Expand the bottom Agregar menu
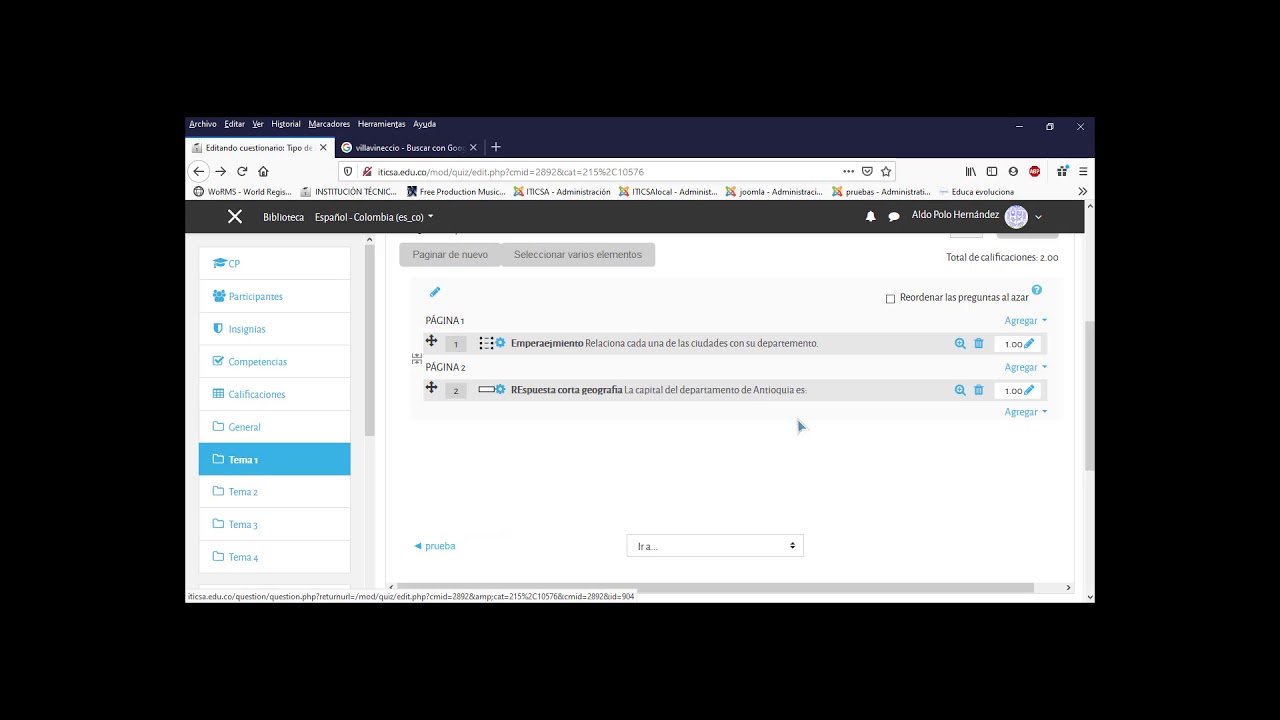 click(1026, 412)
